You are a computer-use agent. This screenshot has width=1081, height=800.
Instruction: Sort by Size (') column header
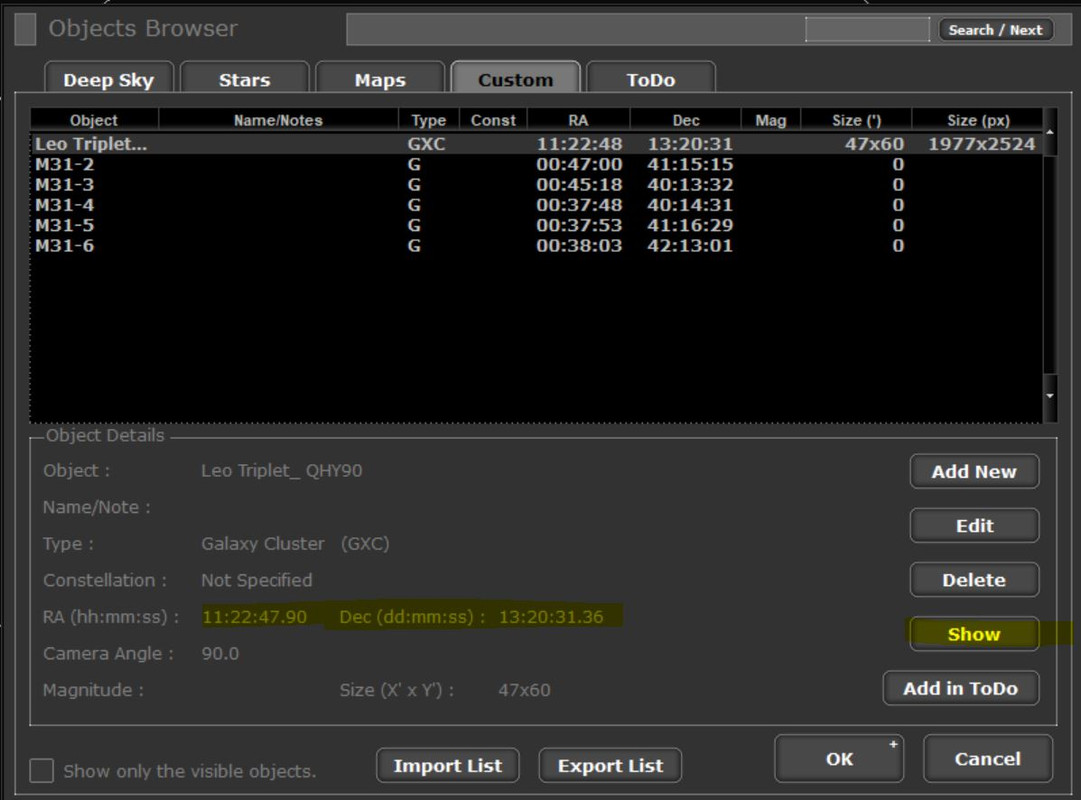pyautogui.click(x=856, y=120)
